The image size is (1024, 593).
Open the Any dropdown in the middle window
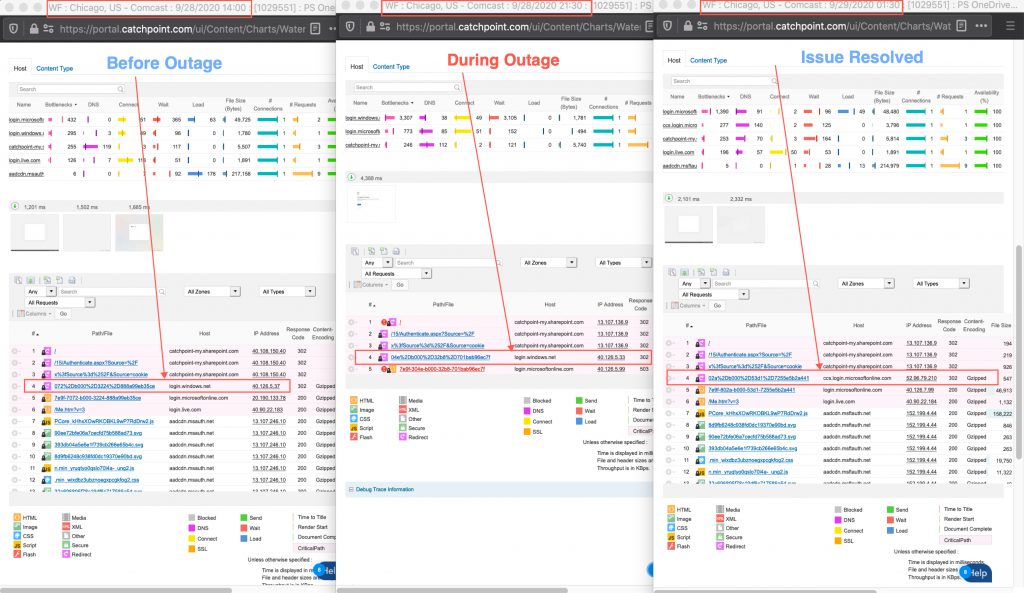[x=377, y=263]
